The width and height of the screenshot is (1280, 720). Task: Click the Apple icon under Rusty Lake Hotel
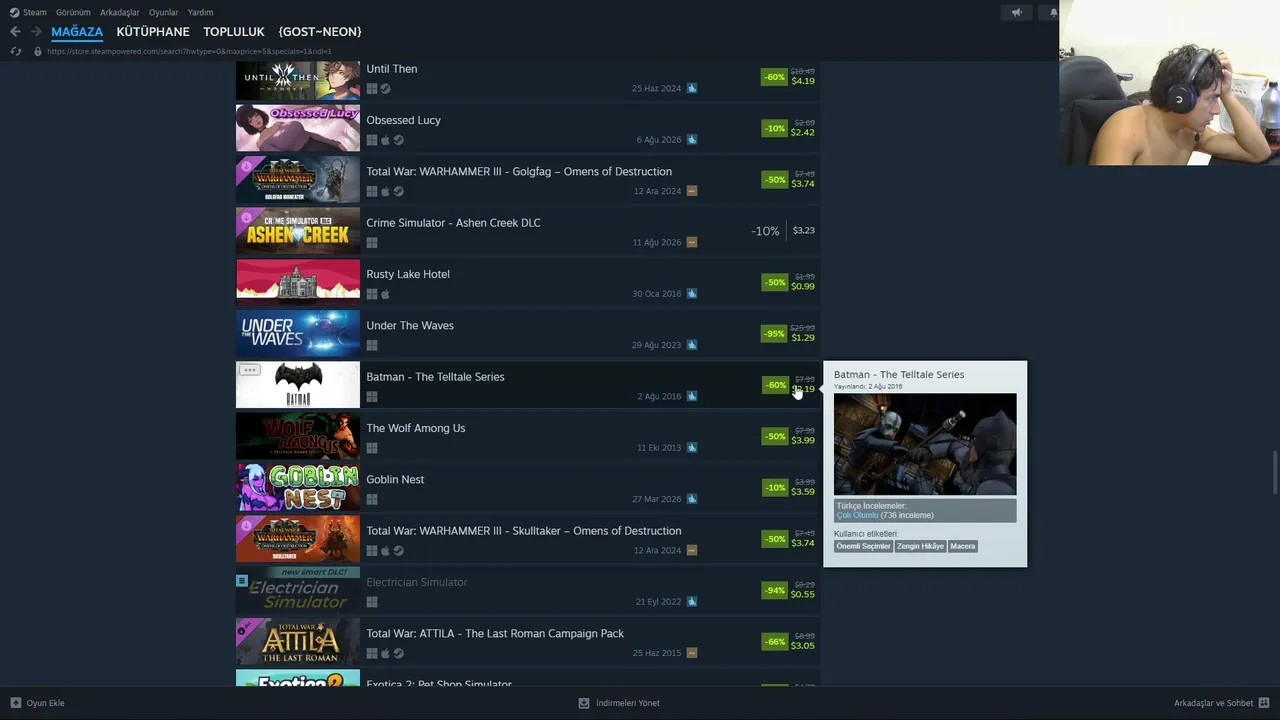click(385, 294)
